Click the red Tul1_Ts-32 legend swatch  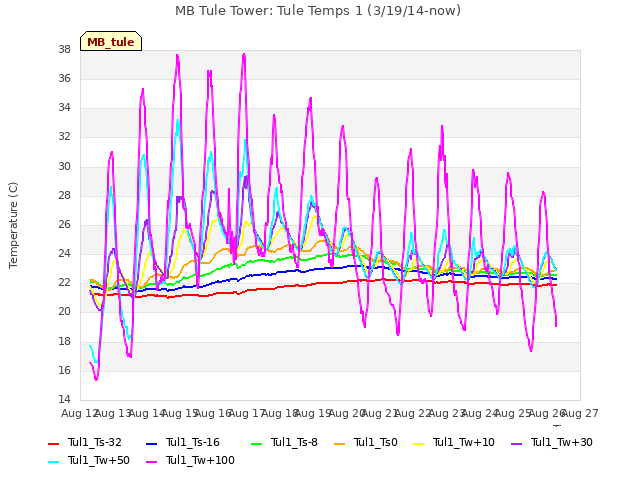click(53, 444)
